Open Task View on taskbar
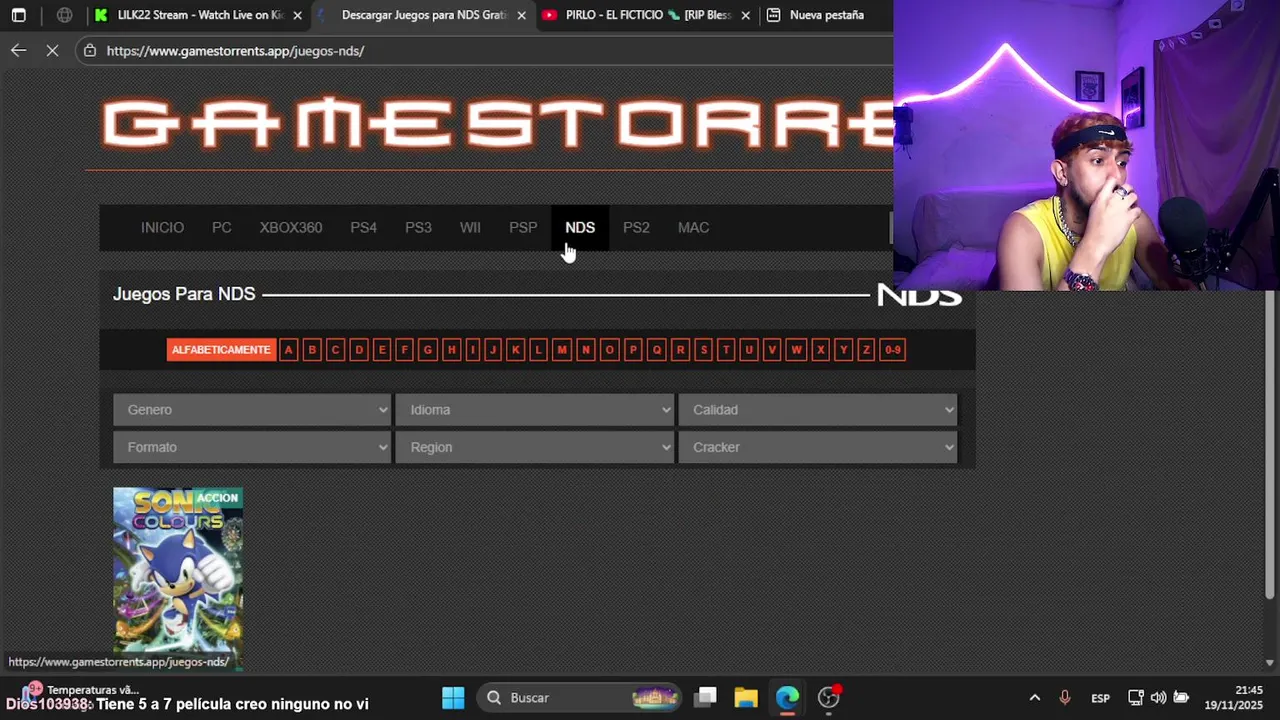The width and height of the screenshot is (1280, 720). [706, 697]
